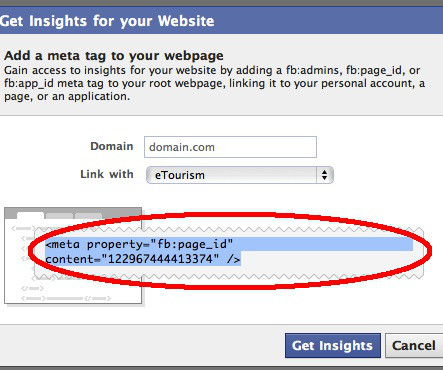
Task: Click the fb:admins description paragraph text
Action: tap(214, 83)
